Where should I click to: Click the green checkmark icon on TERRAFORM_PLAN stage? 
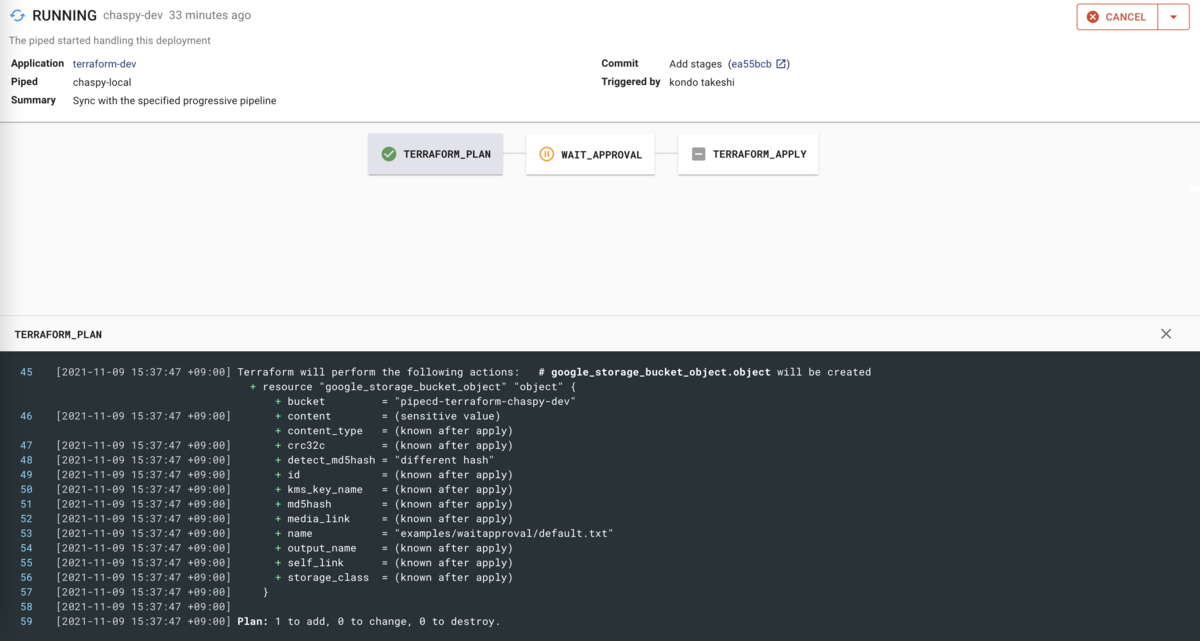(x=389, y=154)
